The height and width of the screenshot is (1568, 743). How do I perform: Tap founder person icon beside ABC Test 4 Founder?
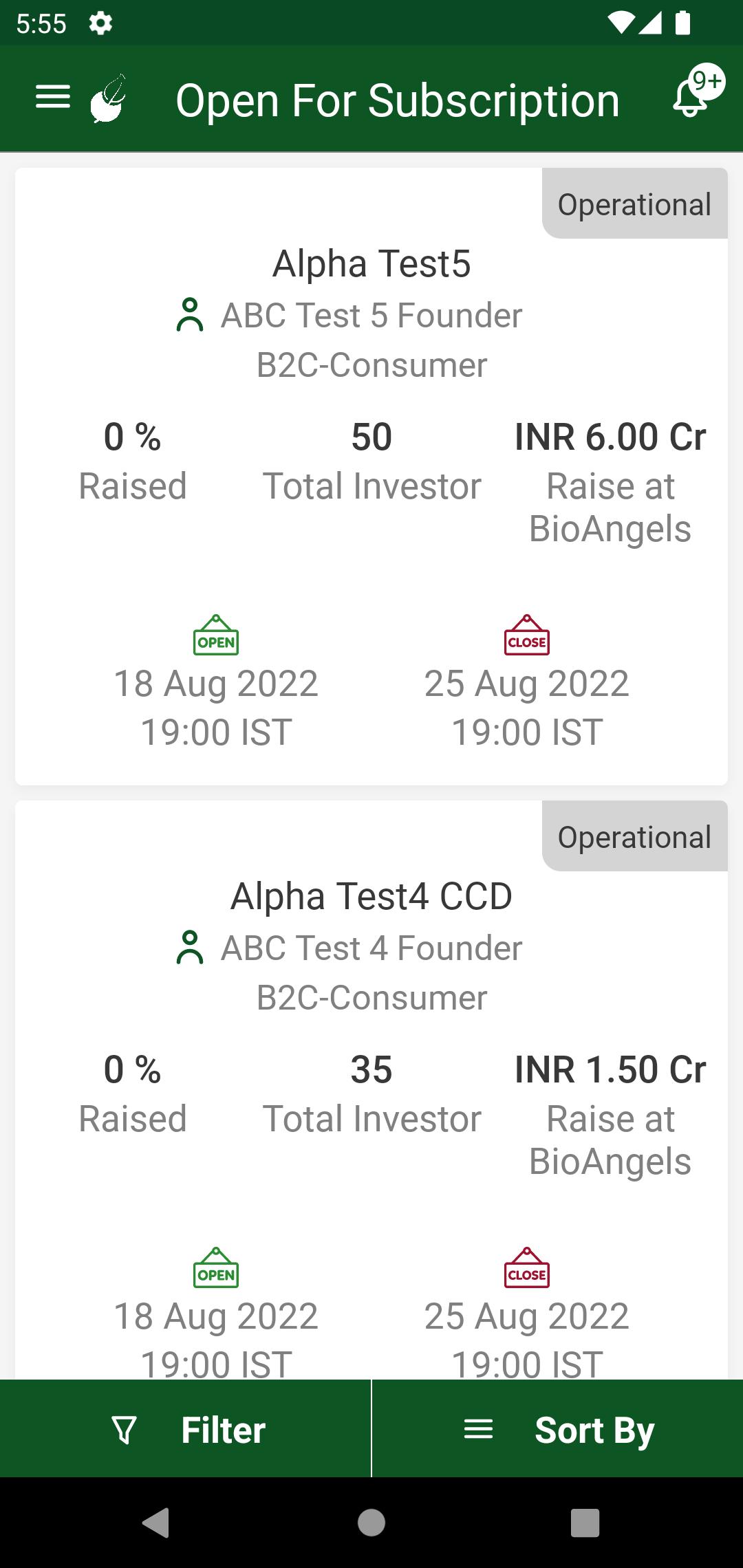click(190, 948)
